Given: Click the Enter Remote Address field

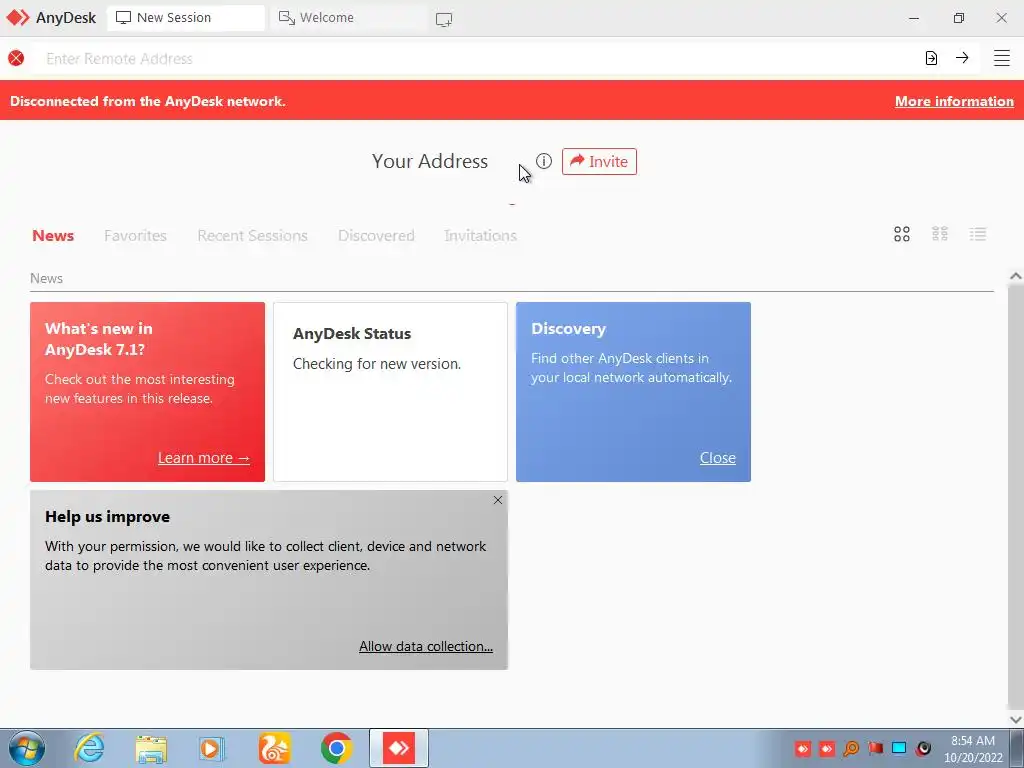Looking at the screenshot, I should pos(477,59).
